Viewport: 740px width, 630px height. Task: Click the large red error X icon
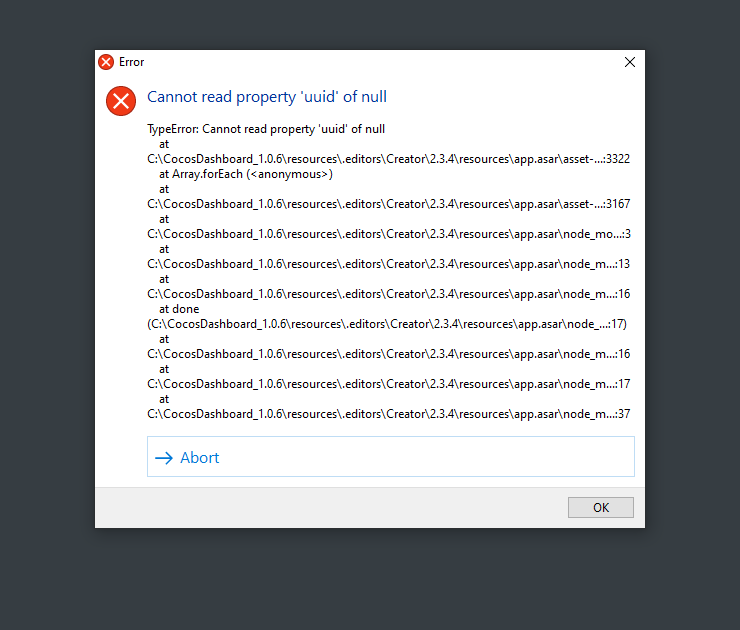pos(121,100)
